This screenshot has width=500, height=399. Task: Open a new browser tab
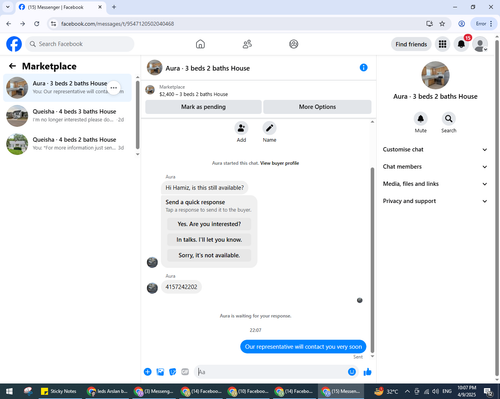tap(114, 7)
